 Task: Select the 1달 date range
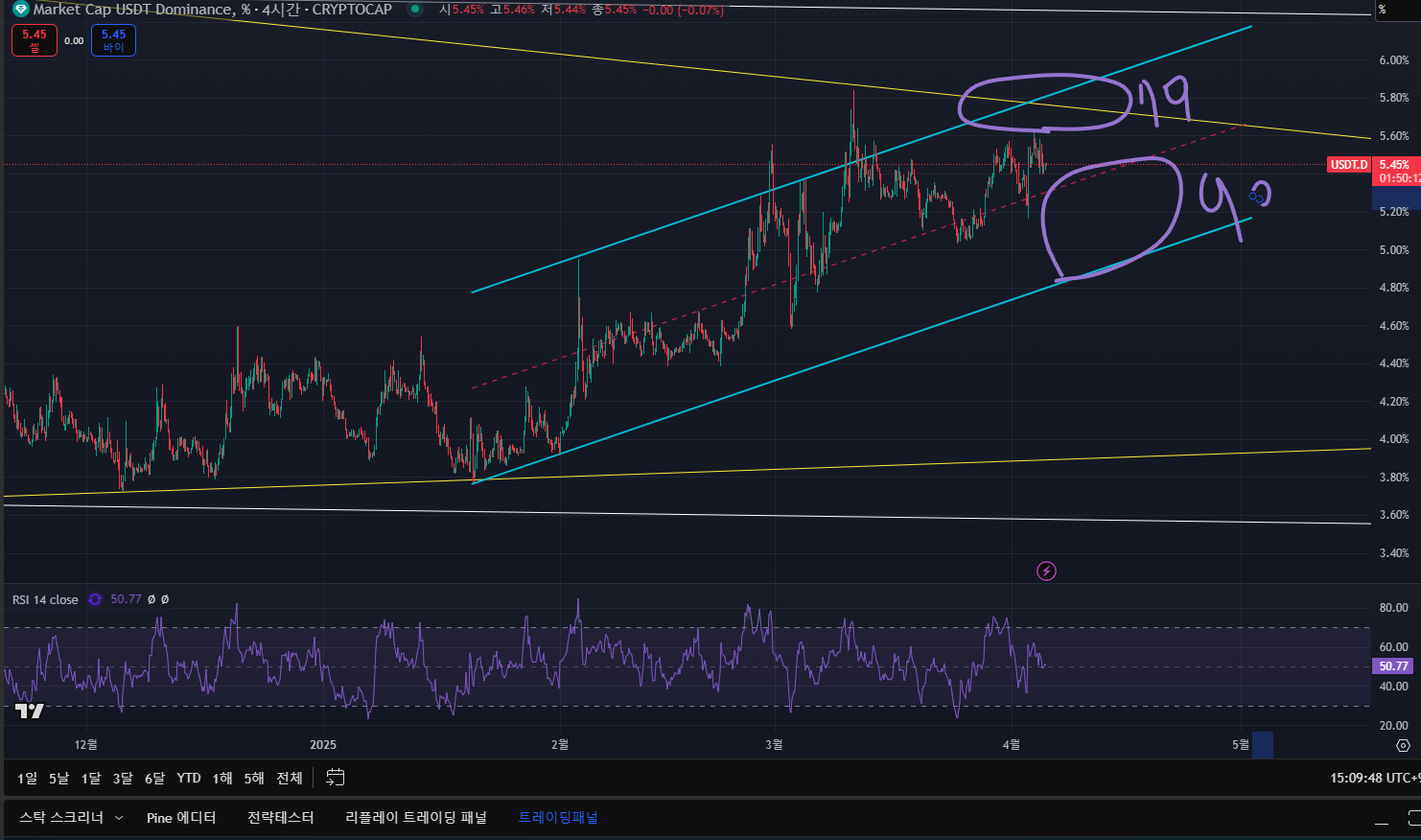(x=91, y=778)
